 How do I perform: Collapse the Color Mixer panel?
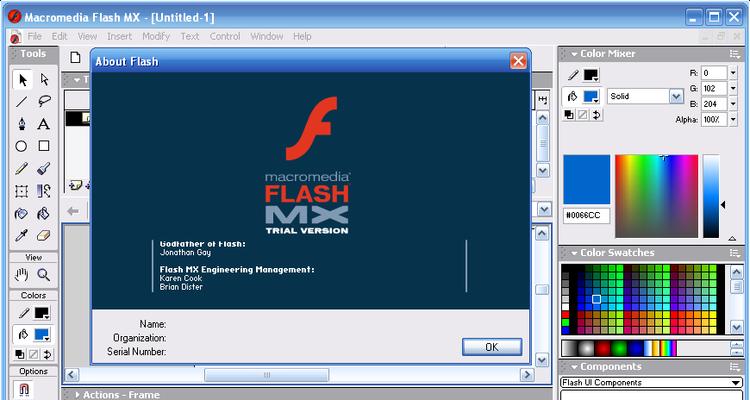574,54
